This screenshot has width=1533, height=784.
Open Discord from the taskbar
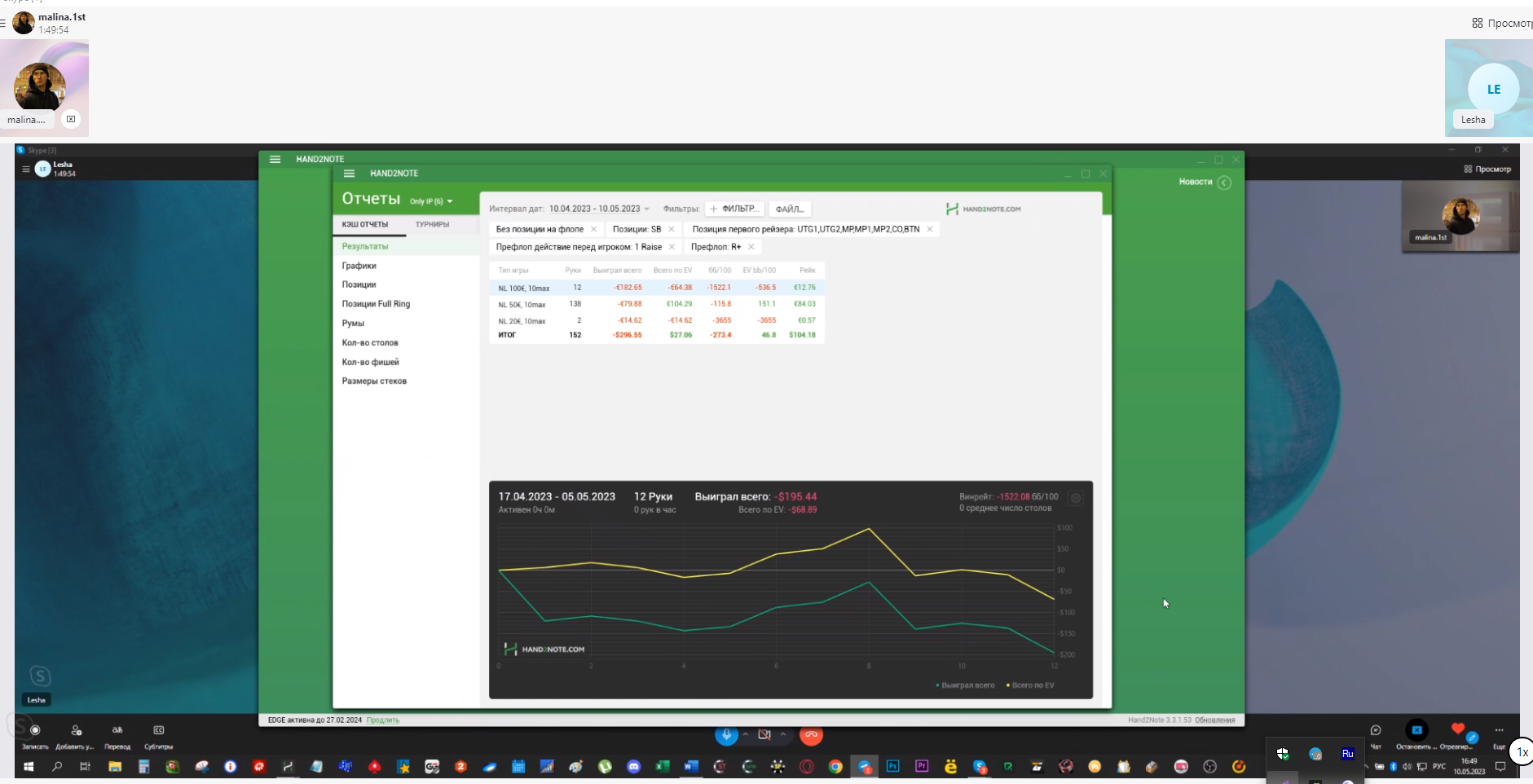(x=633, y=766)
